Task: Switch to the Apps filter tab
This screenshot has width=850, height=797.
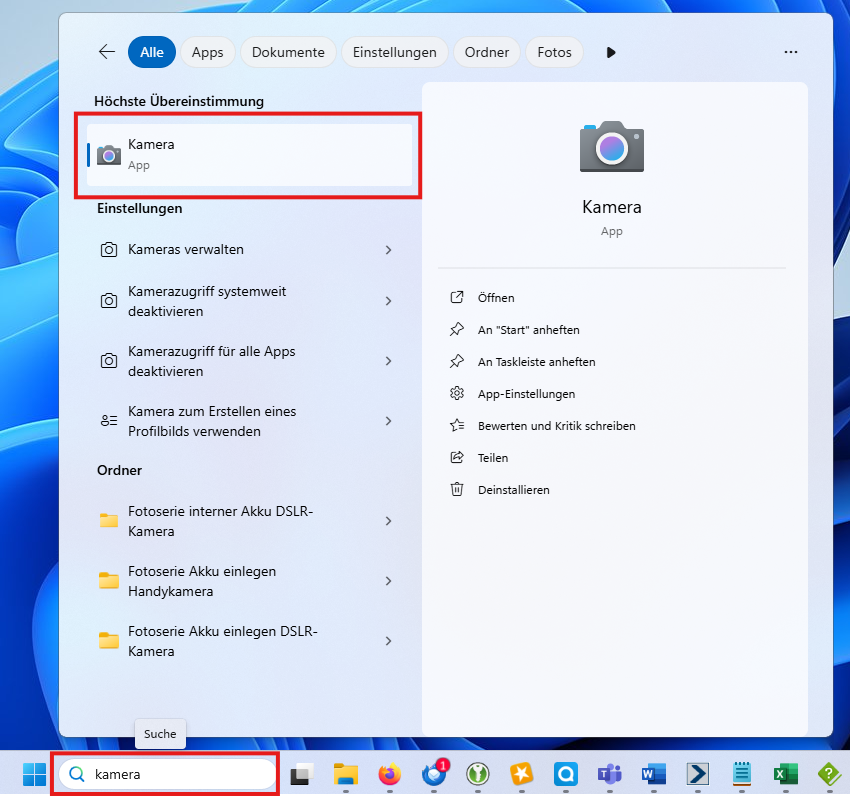Action: [x=208, y=52]
